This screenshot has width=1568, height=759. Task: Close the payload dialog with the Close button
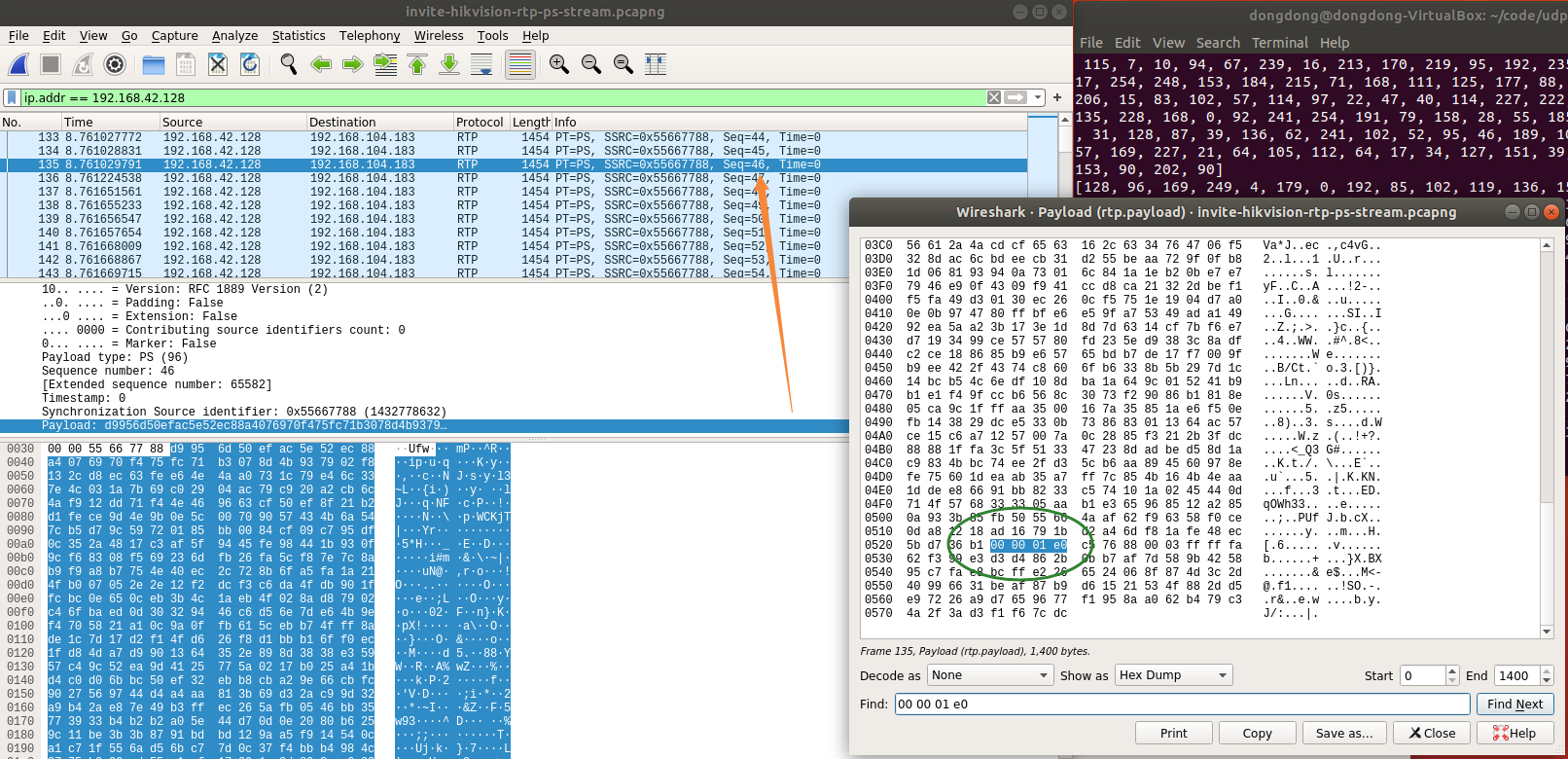(x=1432, y=733)
